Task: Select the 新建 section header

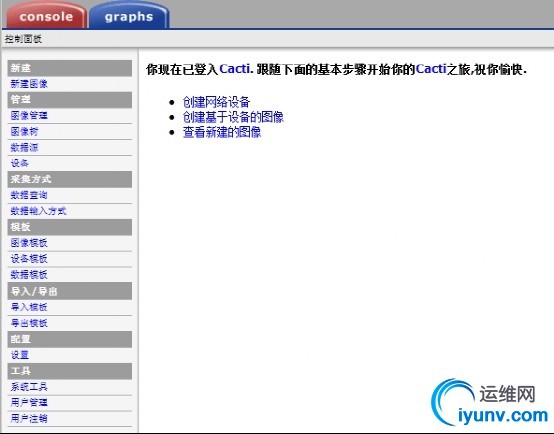Action: (70, 68)
